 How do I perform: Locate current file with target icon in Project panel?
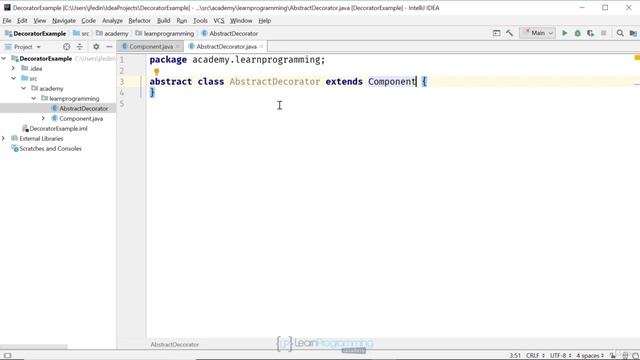point(67,47)
